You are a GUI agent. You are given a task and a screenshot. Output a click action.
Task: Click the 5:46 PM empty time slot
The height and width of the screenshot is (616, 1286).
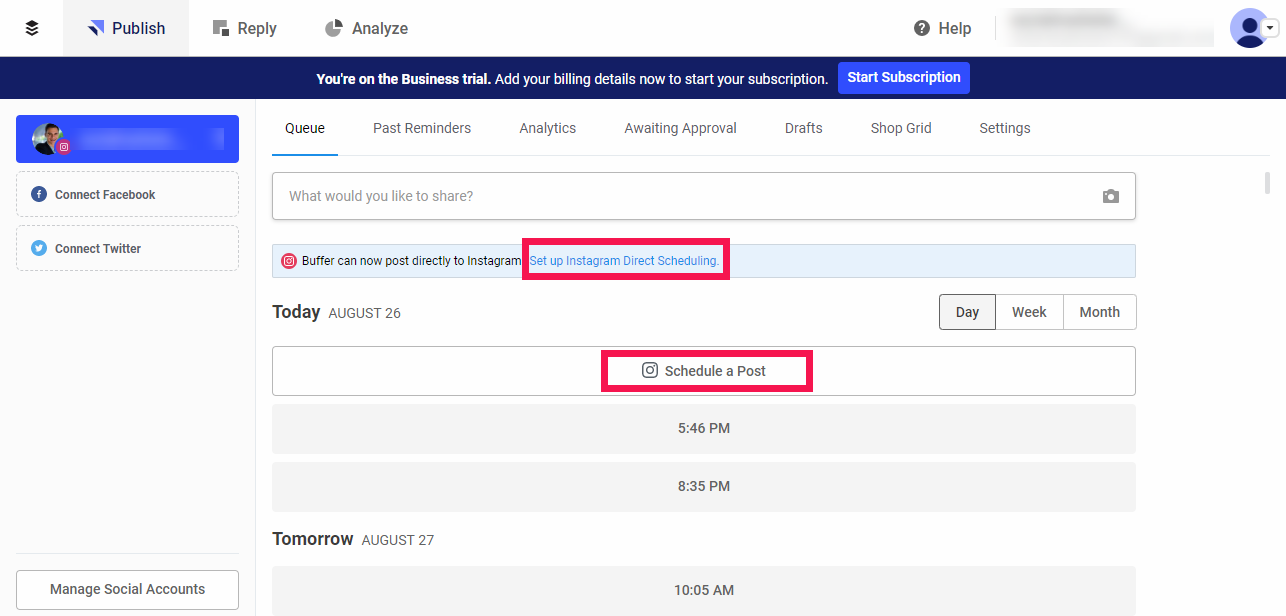(x=703, y=428)
